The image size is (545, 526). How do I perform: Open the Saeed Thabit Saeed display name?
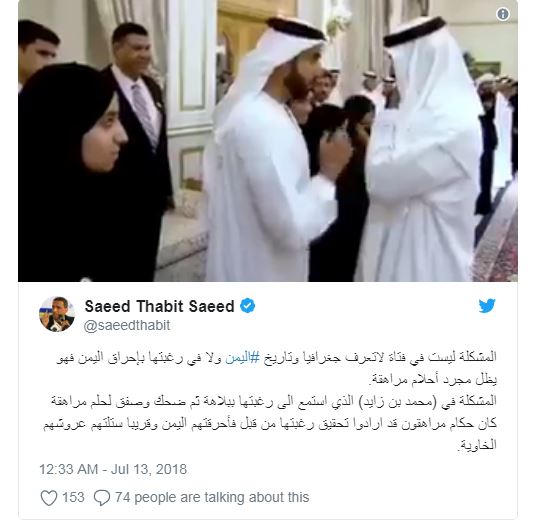click(x=160, y=306)
